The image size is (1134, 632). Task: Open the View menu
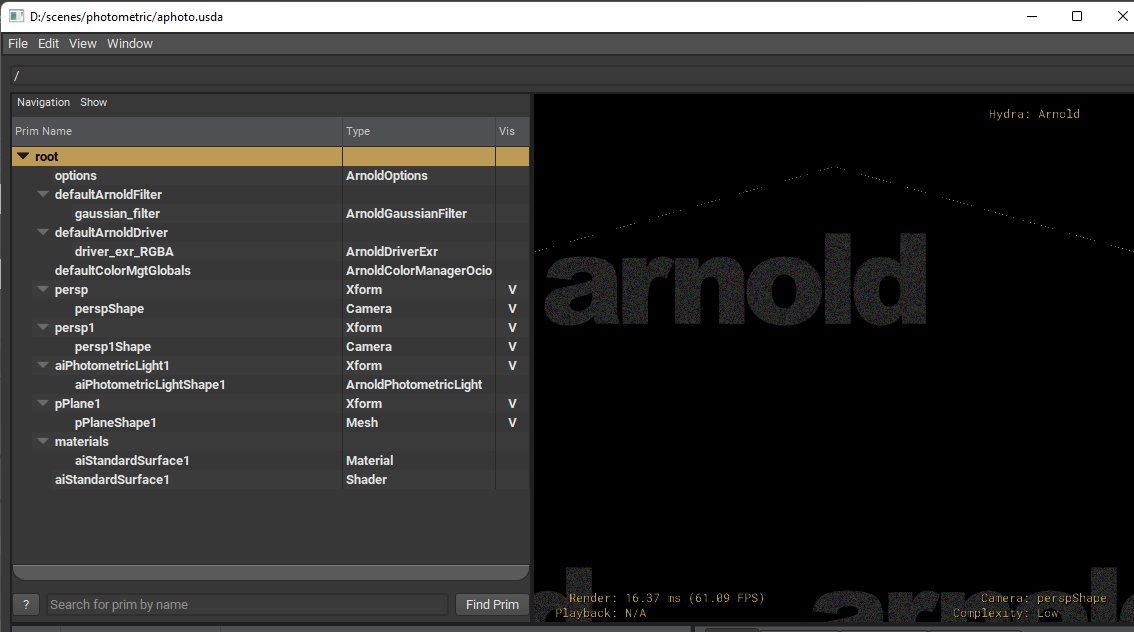click(x=82, y=43)
